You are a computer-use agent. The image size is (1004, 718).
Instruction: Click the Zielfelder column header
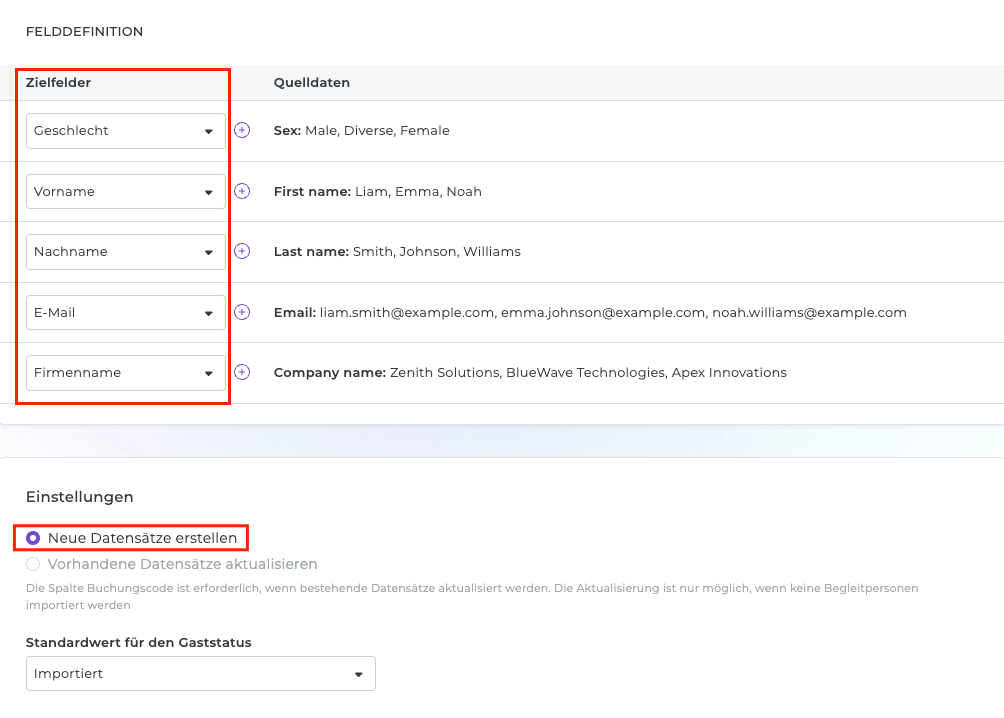coord(58,83)
